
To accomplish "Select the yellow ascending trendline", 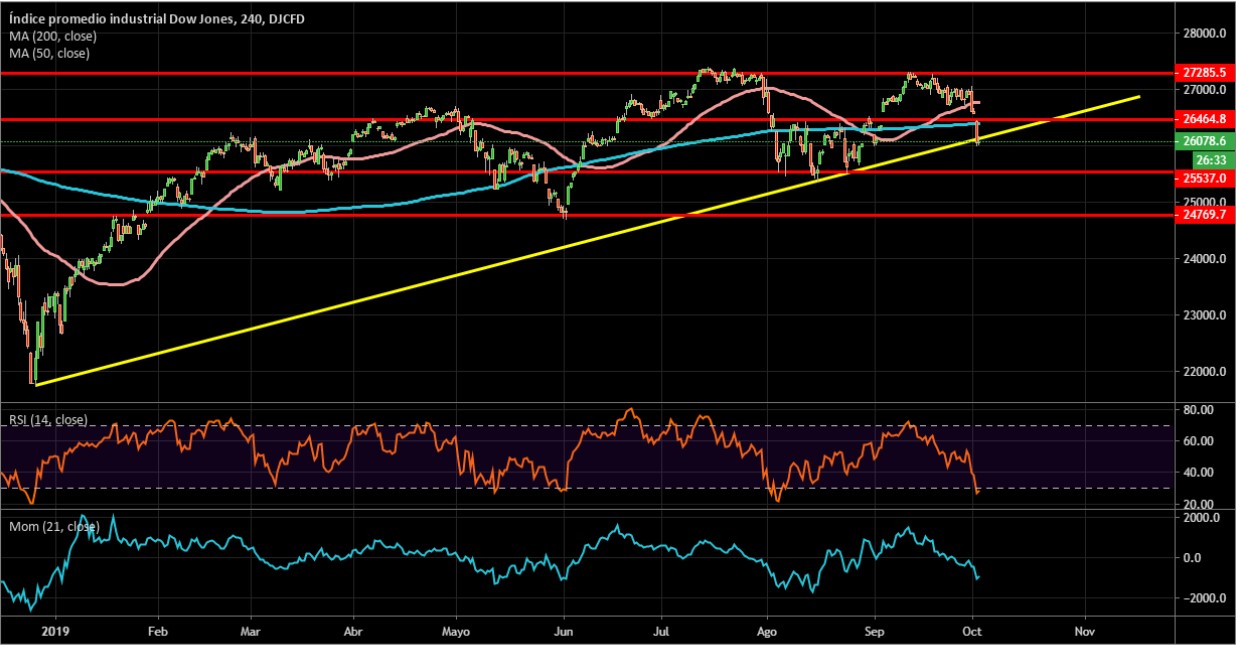I will tap(587, 241).
